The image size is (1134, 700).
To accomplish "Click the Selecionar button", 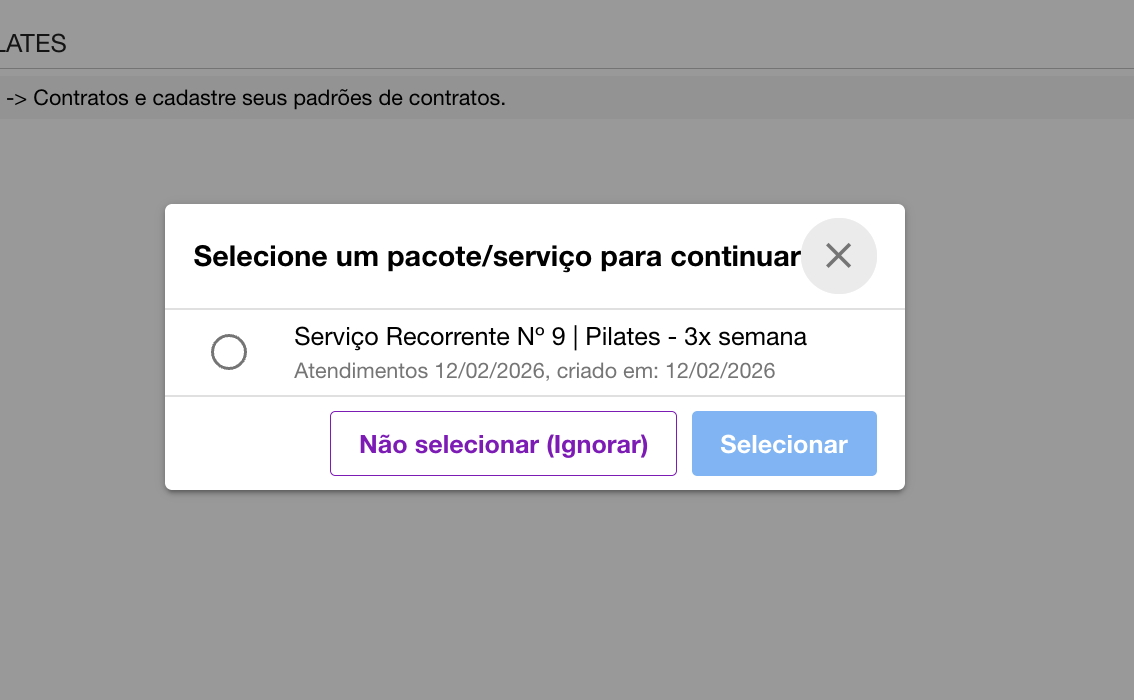I will pos(784,444).
